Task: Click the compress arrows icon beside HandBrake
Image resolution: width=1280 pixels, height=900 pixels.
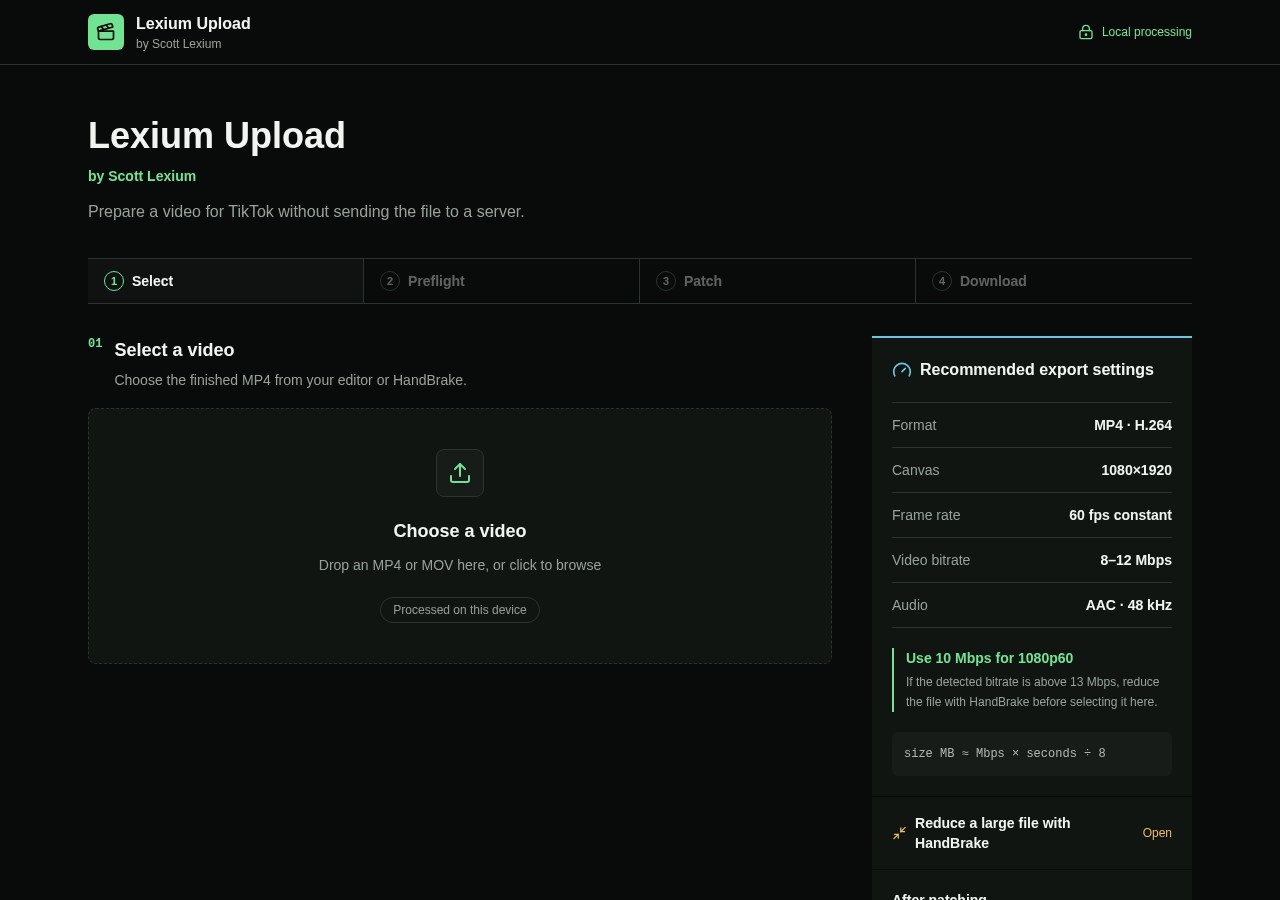Action: (x=899, y=833)
